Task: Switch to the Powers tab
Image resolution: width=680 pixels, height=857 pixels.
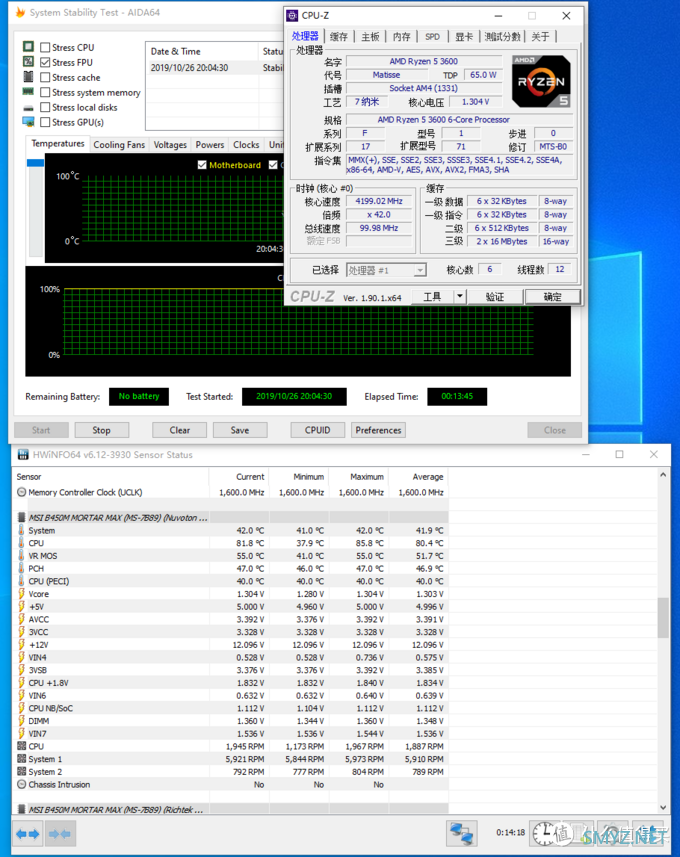Action: 210,144
